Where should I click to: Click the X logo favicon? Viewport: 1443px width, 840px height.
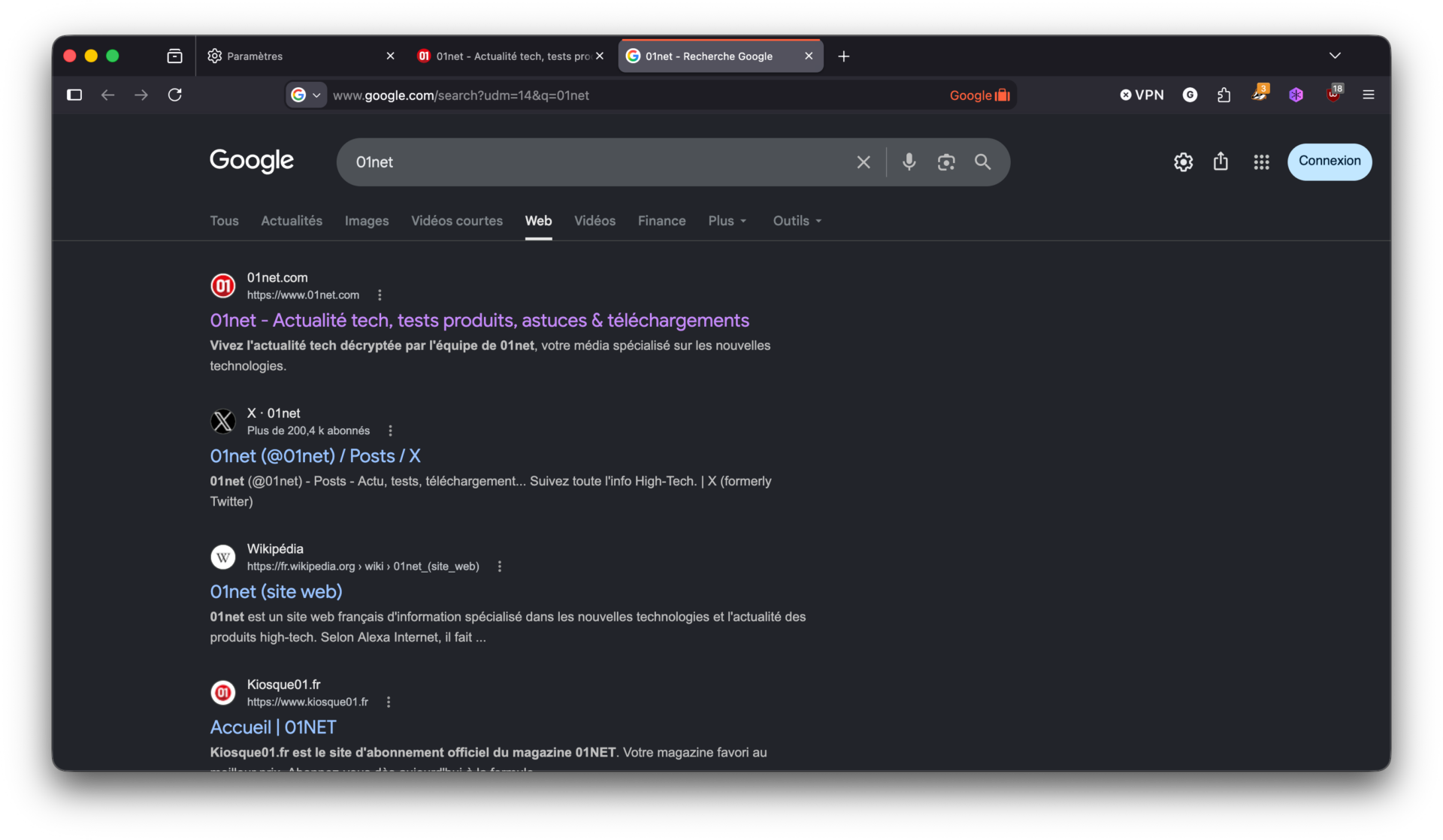point(222,422)
